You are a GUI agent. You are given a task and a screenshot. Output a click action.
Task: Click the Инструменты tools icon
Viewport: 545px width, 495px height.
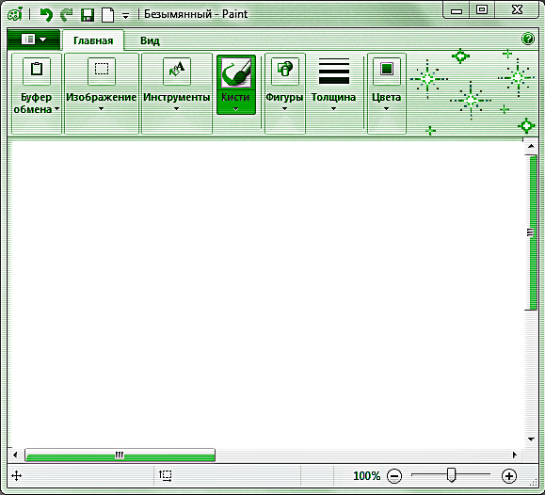pos(177,71)
